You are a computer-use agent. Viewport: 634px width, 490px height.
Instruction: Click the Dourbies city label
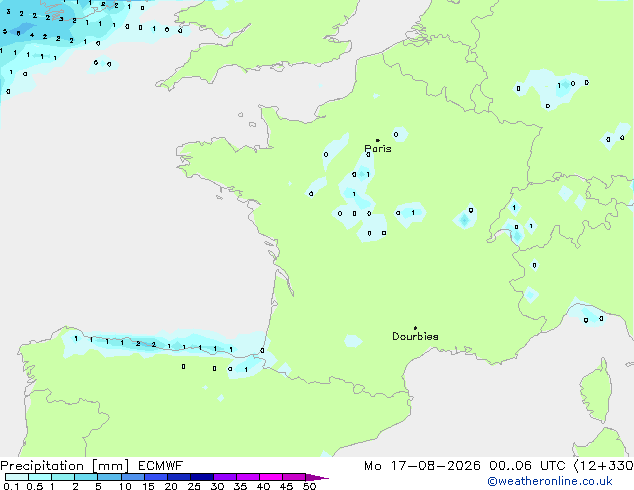point(415,336)
